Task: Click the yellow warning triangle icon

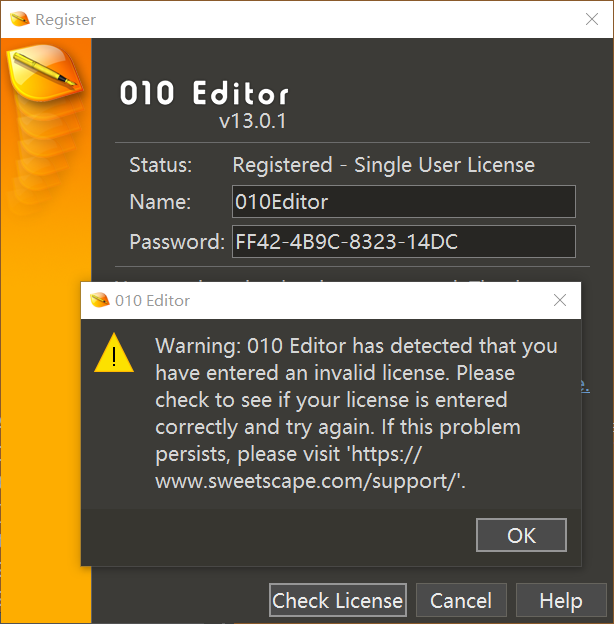Action: [x=114, y=353]
